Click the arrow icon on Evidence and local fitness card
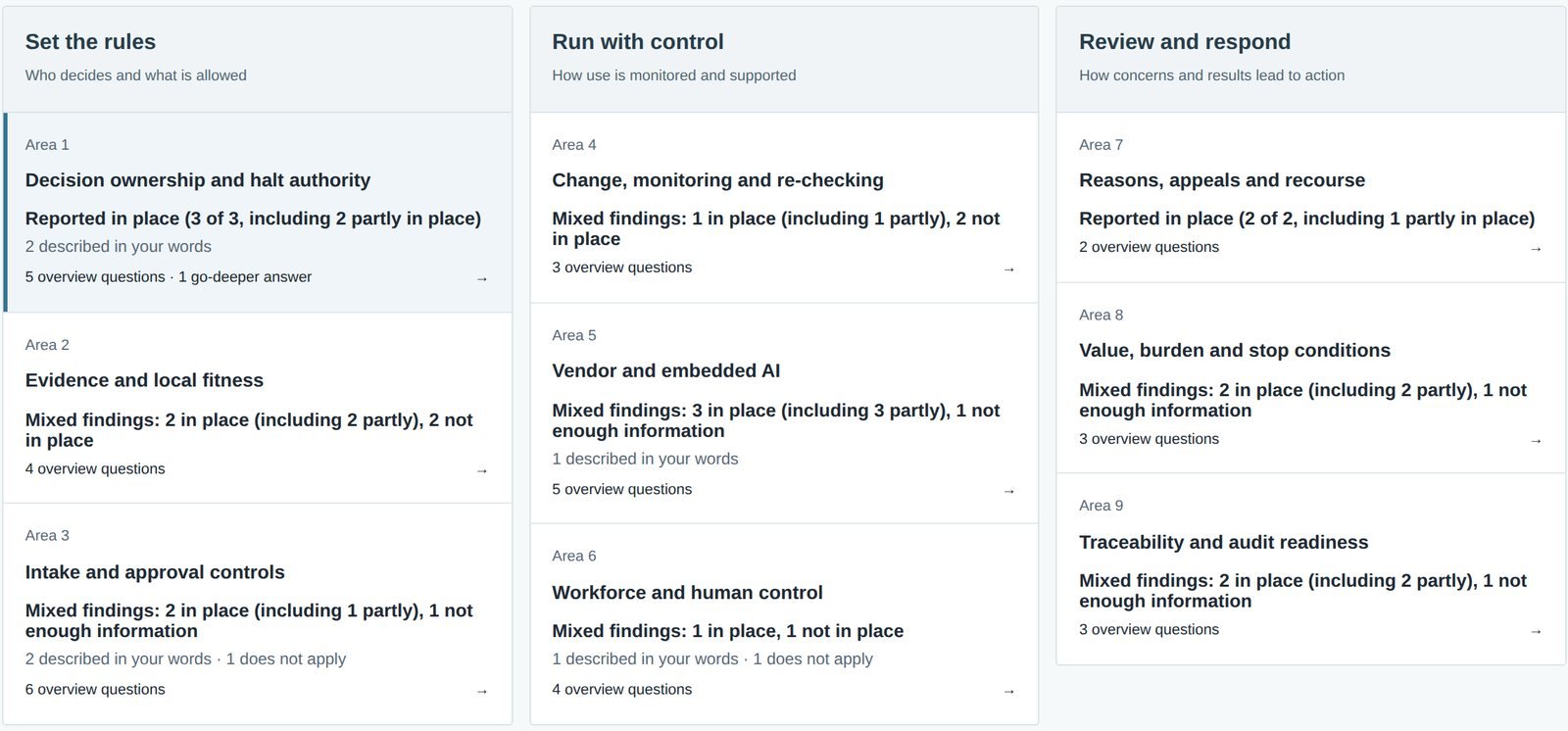 pos(481,471)
